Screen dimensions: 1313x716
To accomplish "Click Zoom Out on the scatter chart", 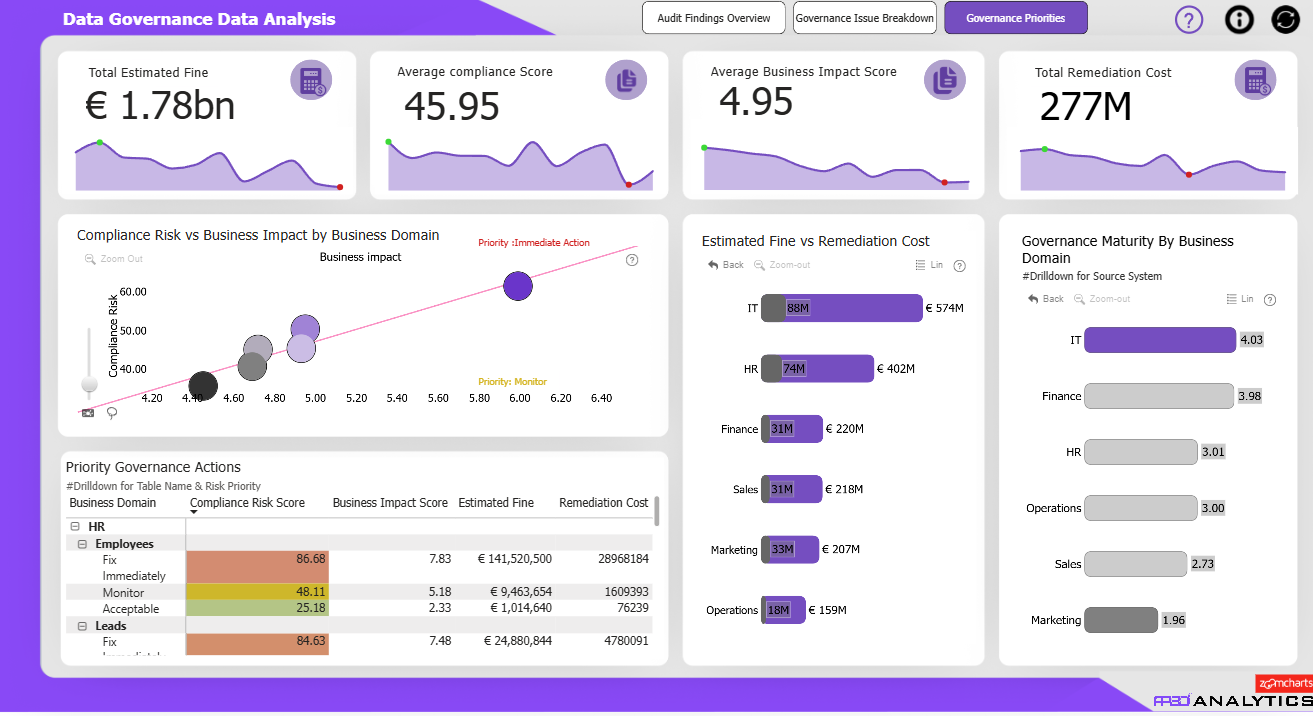I will click(114, 259).
